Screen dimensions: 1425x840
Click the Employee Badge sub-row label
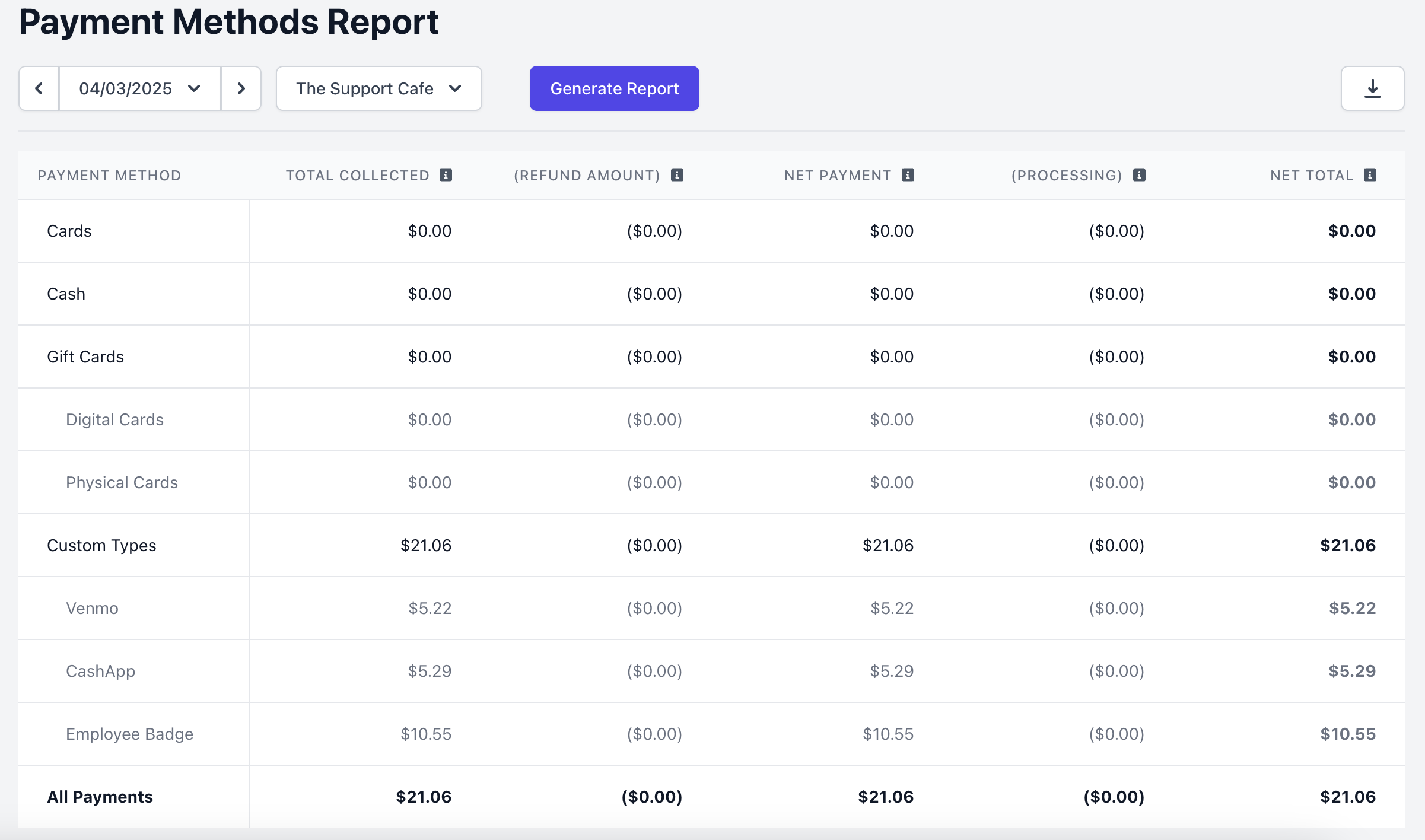pyautogui.click(x=129, y=734)
